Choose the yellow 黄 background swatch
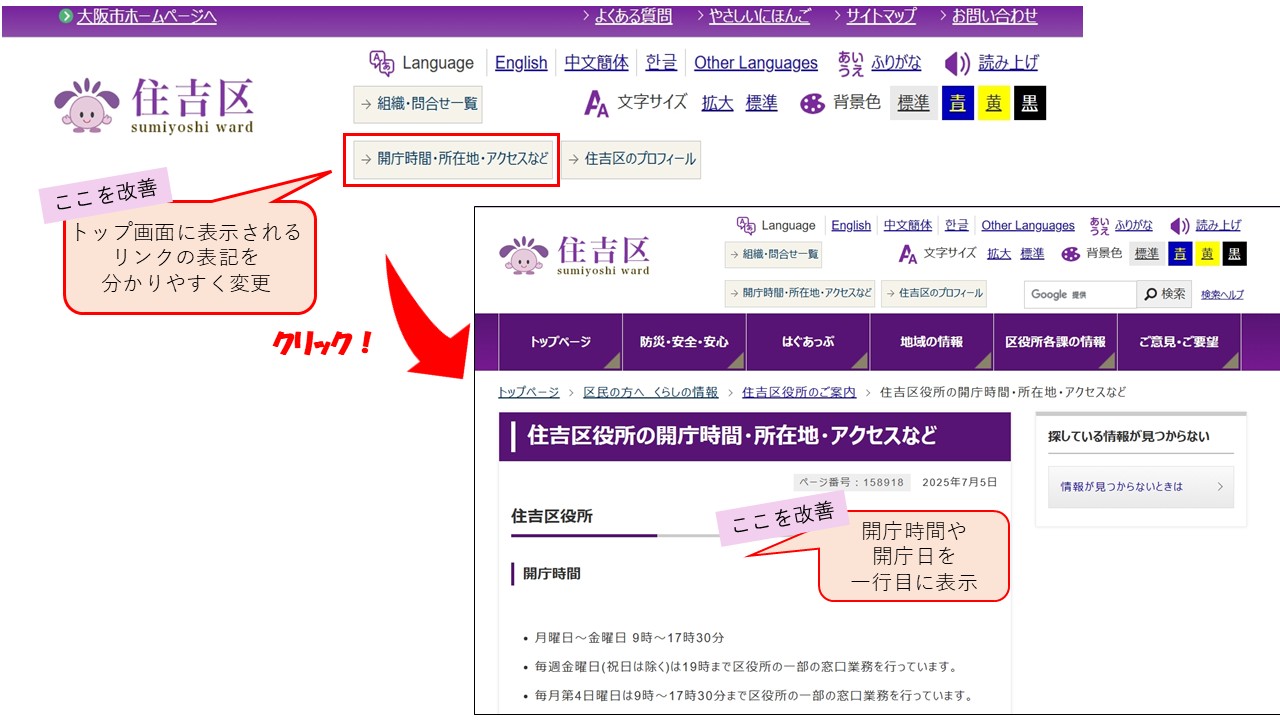The image size is (1280, 720). coord(993,103)
